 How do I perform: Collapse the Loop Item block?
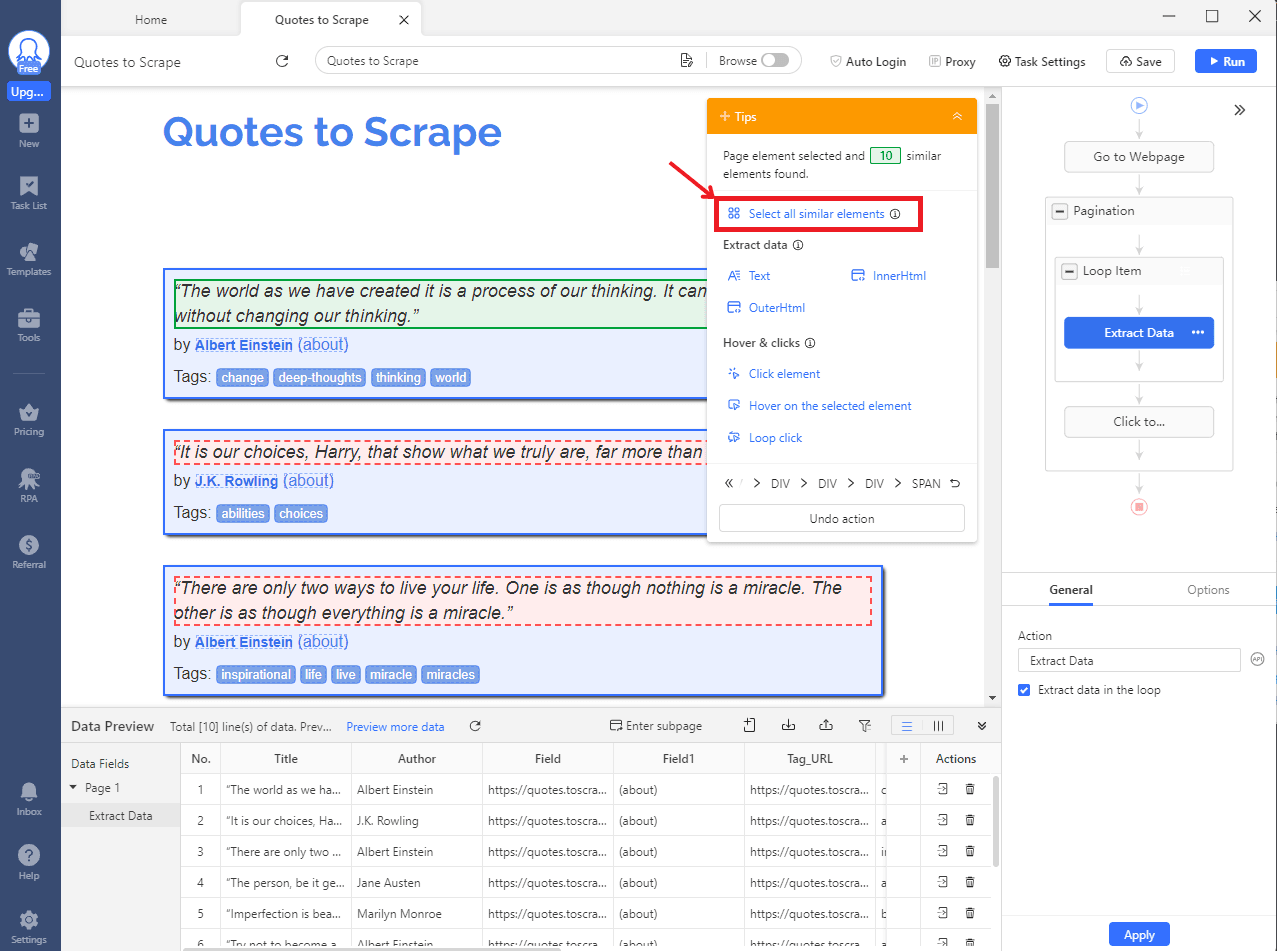pyautogui.click(x=1069, y=271)
